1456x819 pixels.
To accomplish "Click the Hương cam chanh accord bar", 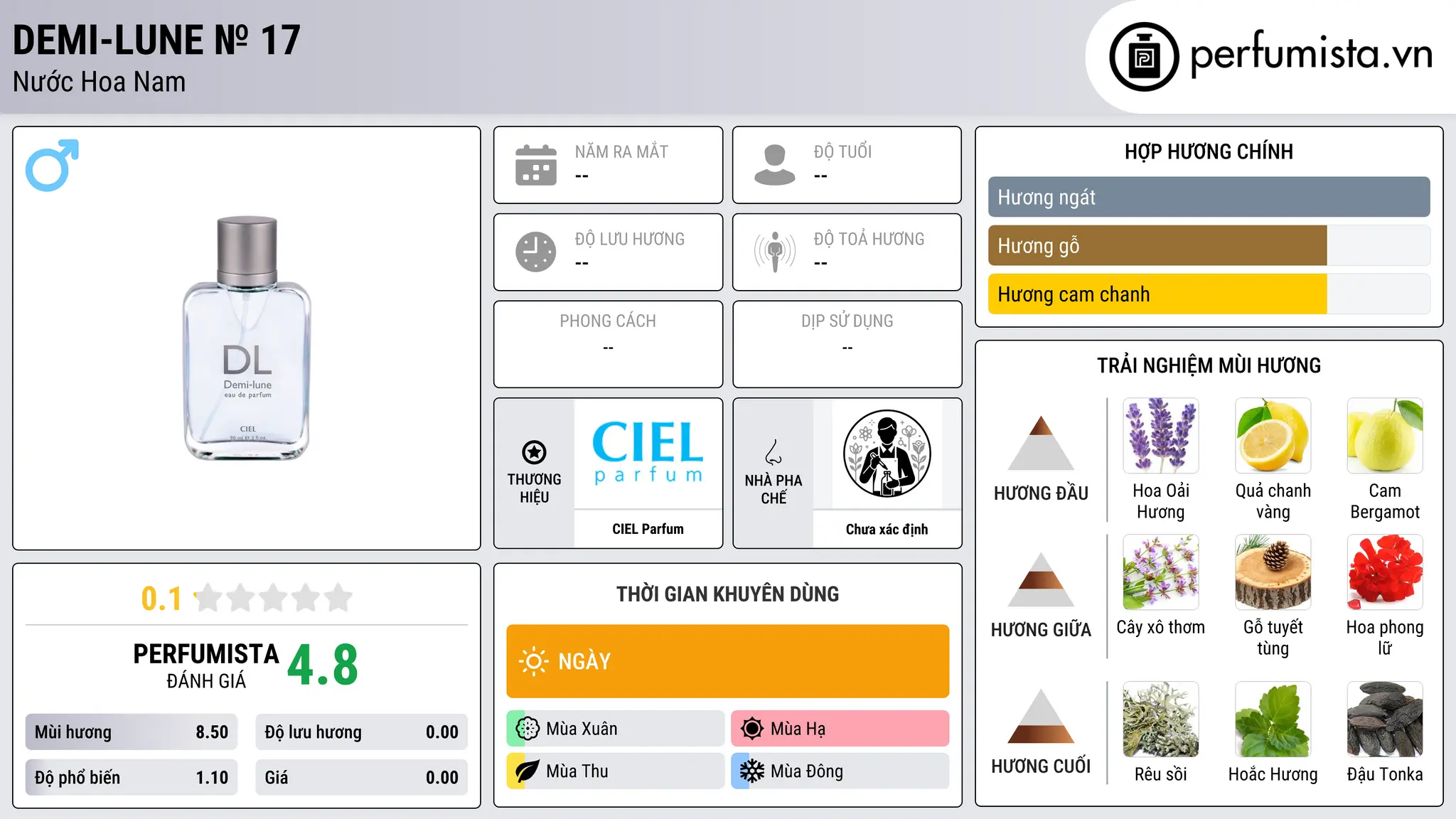I will point(1209,294).
